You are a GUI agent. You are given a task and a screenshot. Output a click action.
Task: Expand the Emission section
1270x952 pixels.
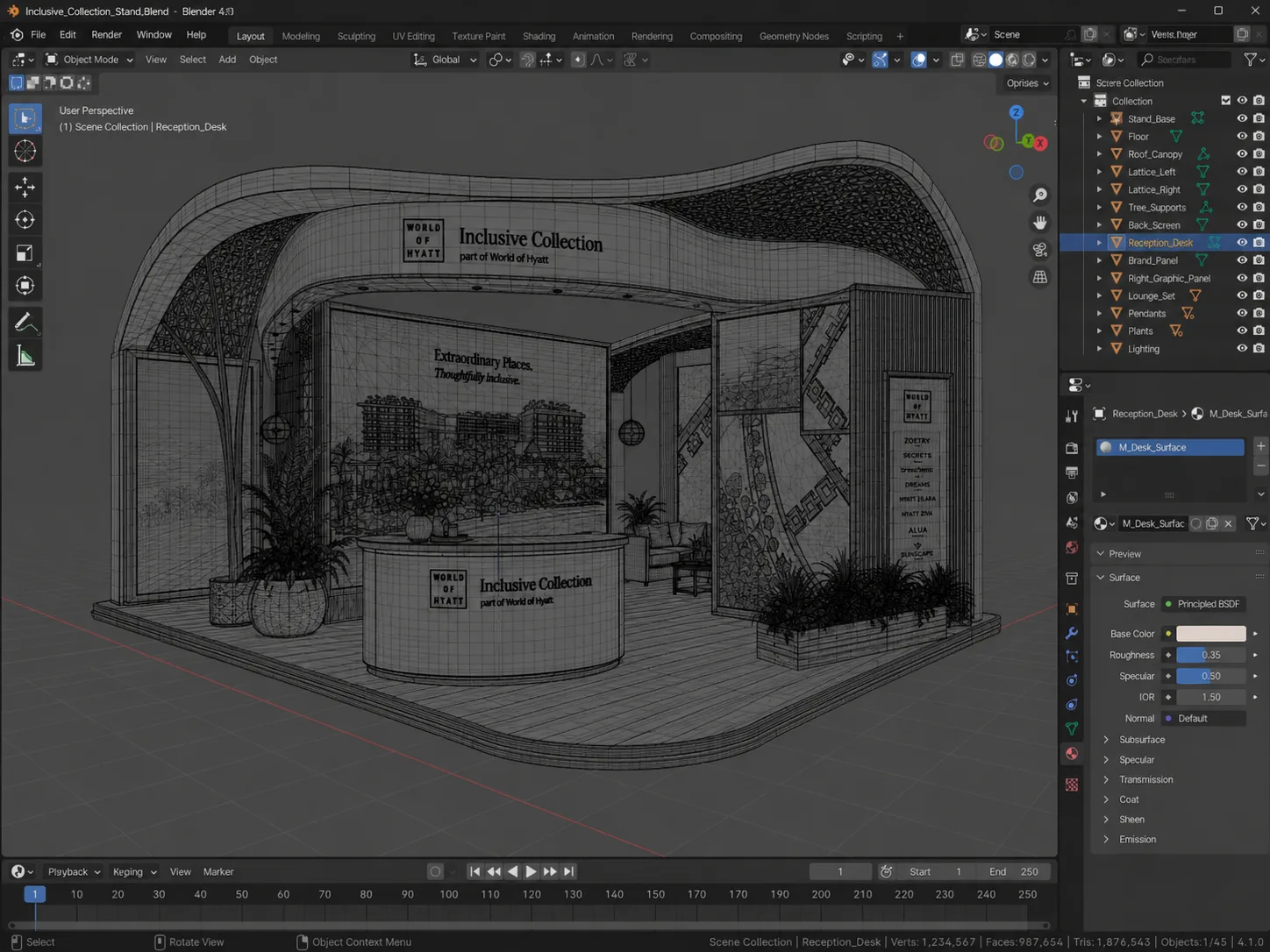[x=1137, y=840]
